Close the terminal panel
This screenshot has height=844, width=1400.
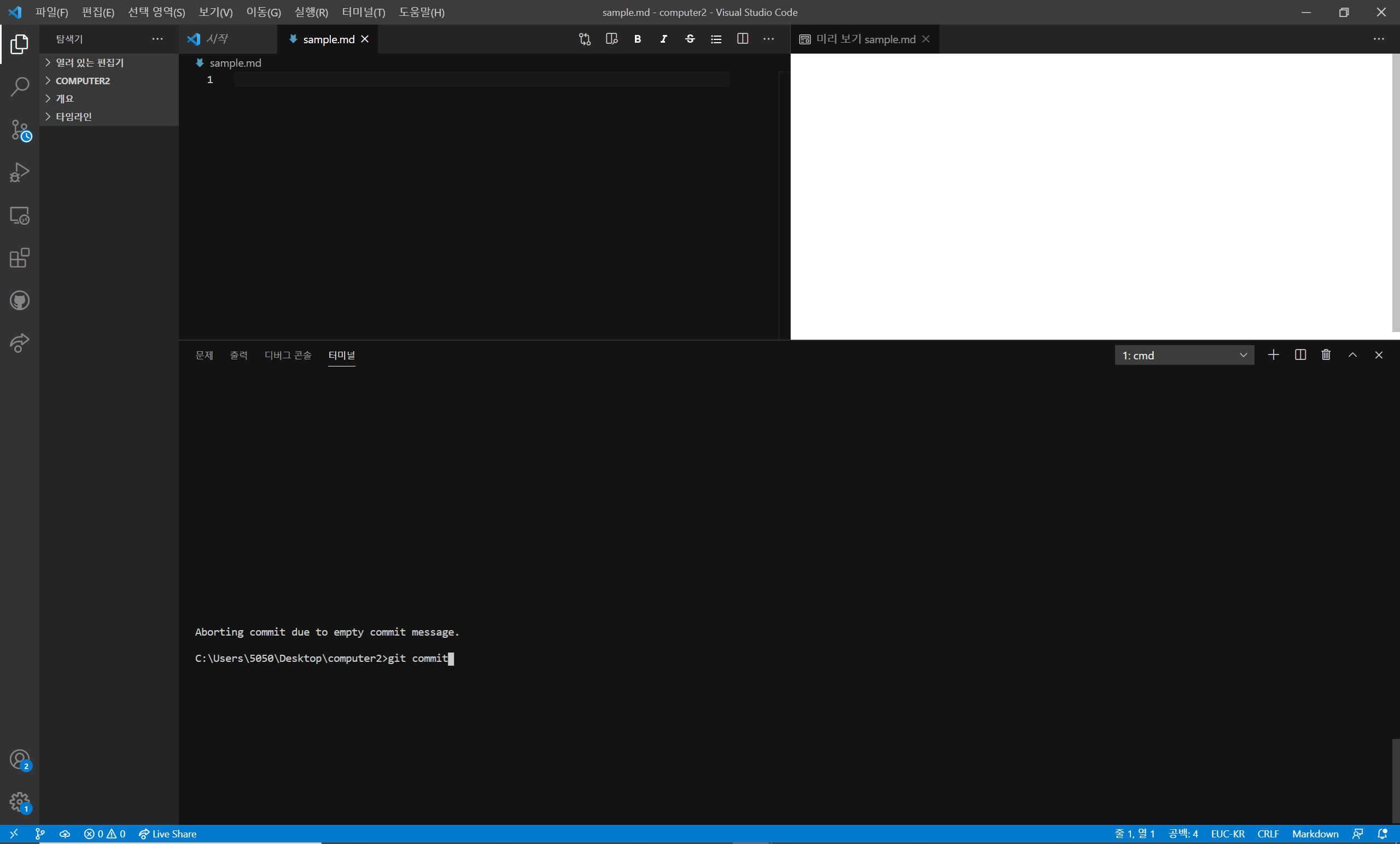pyautogui.click(x=1379, y=355)
